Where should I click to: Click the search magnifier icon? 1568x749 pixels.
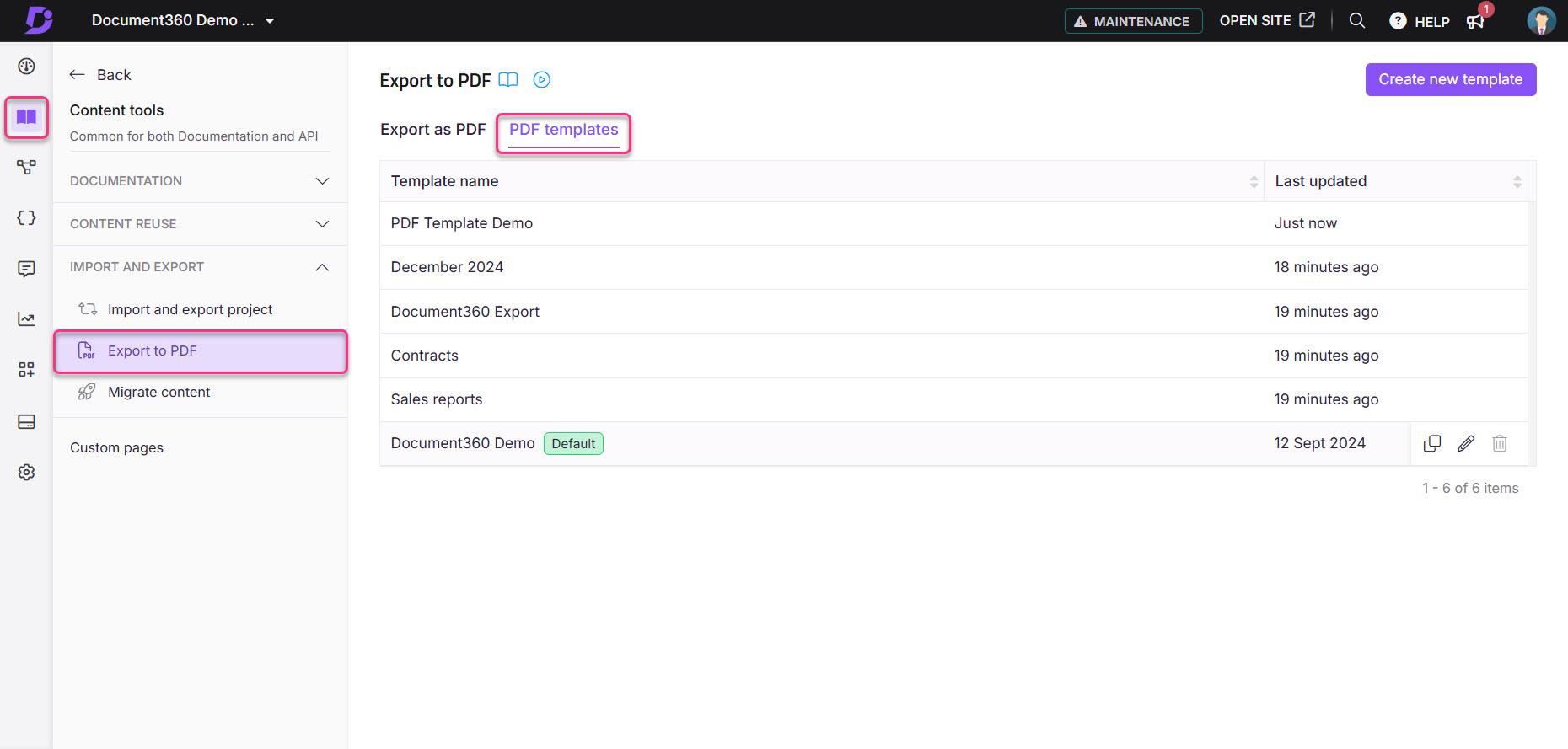[1356, 20]
